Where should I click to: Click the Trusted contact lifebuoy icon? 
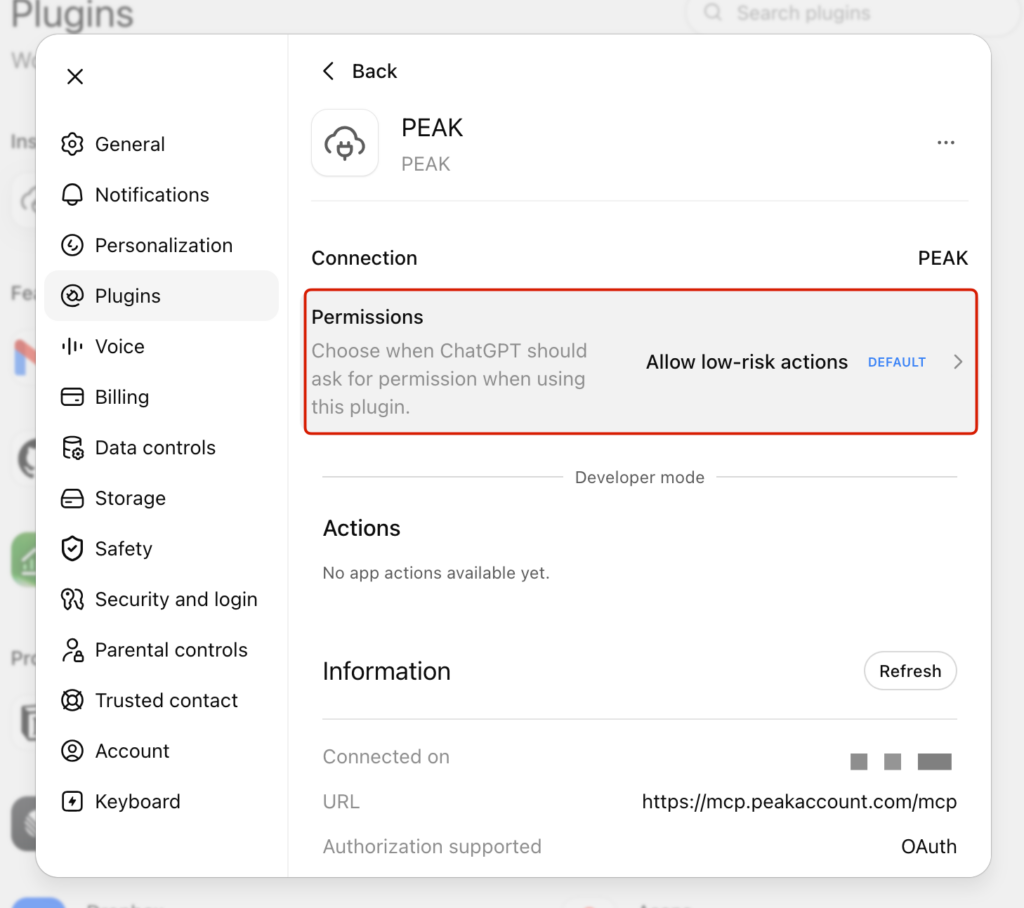(x=72, y=700)
